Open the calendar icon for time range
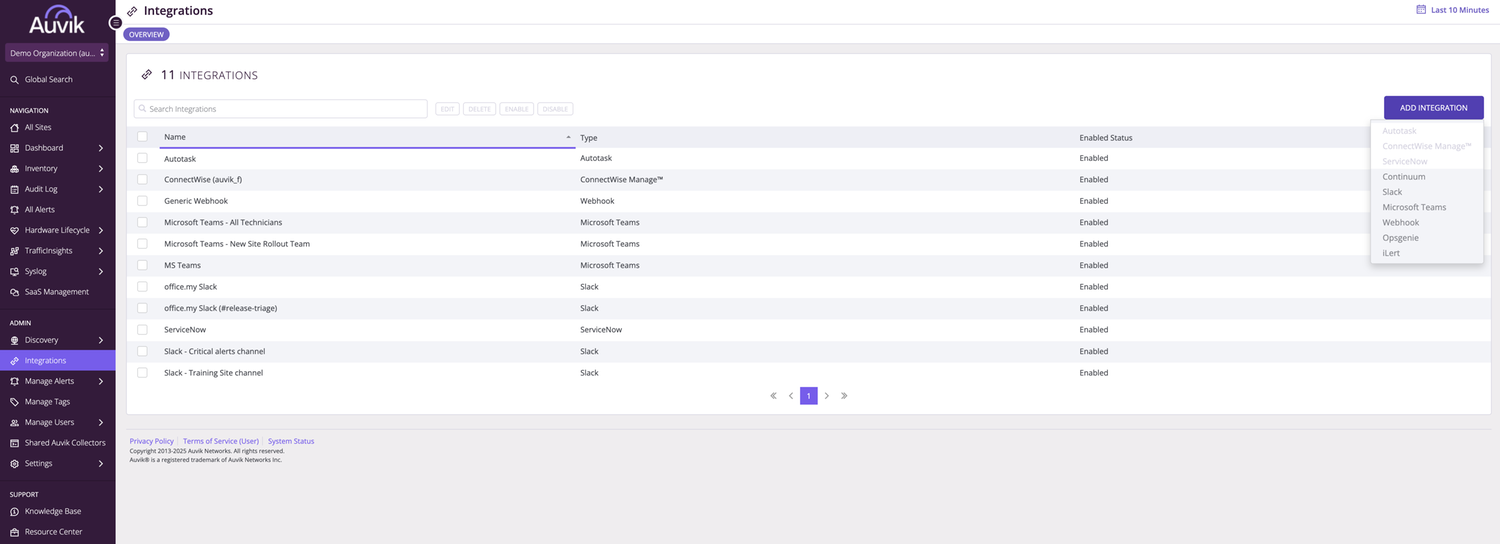Screen dimensions: 1500x544 coord(1421,10)
